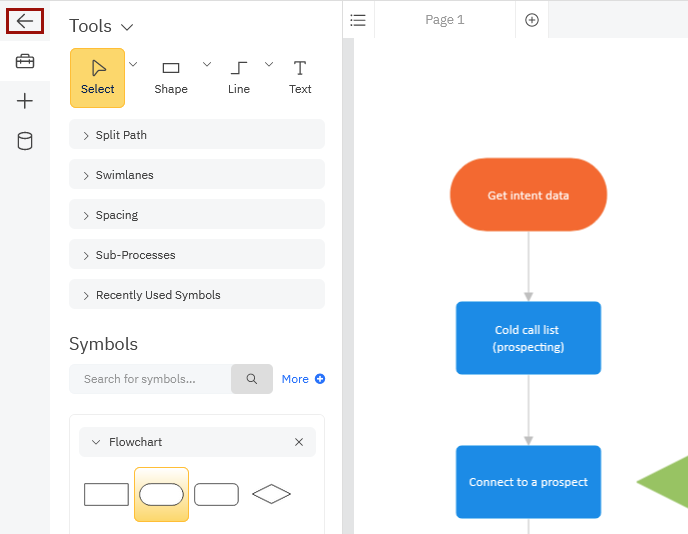The image size is (688, 534).
Task: Switch to the Page 1 tab
Action: (x=445, y=20)
